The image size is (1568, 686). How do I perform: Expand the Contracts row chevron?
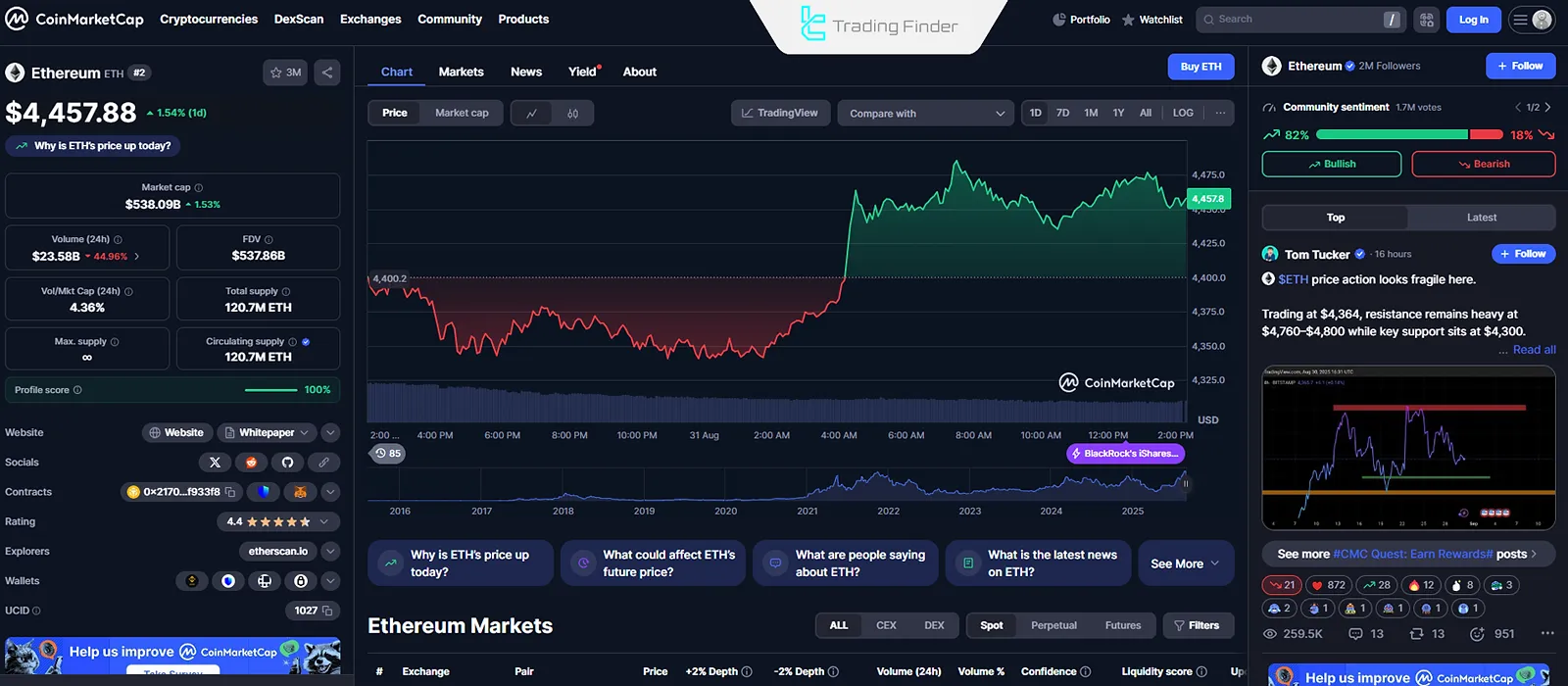click(x=330, y=492)
